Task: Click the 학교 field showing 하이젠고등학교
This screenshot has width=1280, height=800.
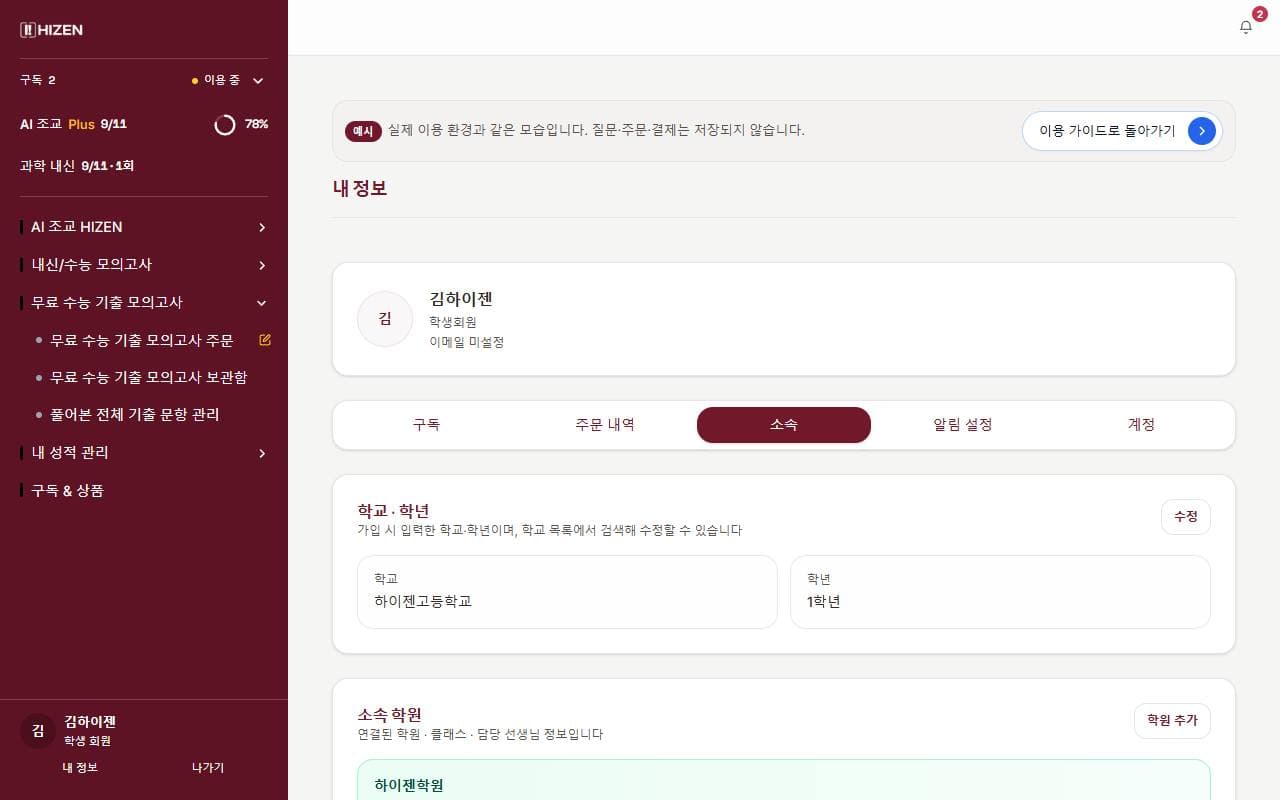Action: 567,592
